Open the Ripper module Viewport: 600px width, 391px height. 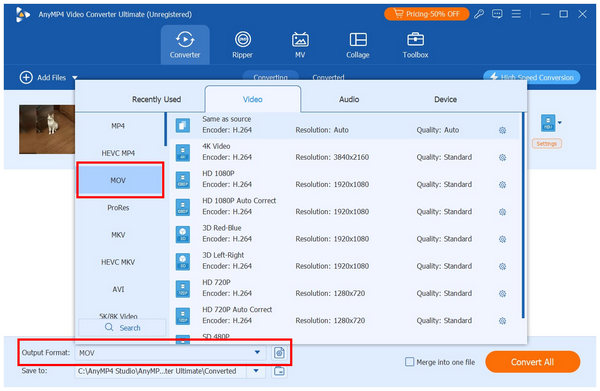point(243,45)
